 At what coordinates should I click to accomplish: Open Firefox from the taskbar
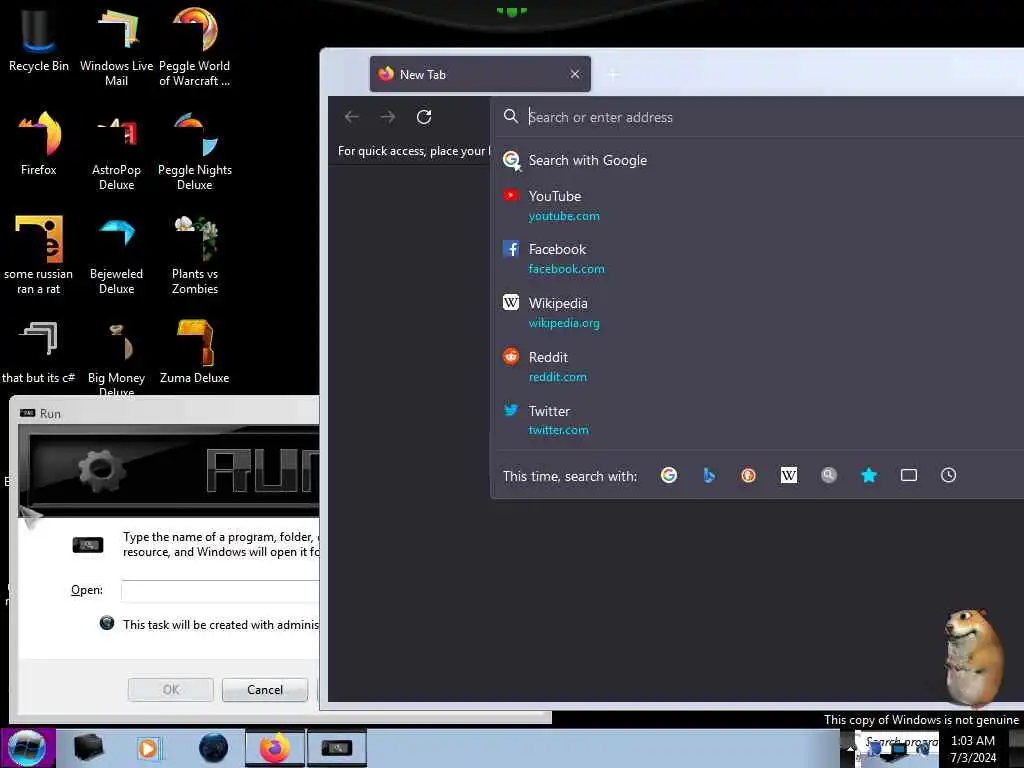[x=275, y=748]
